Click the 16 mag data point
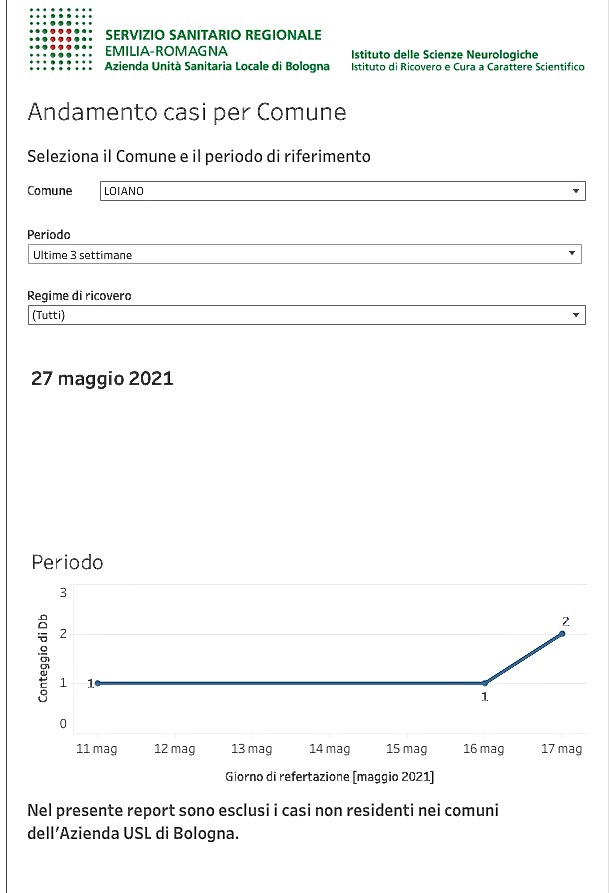The height and width of the screenshot is (893, 609). 485,683
